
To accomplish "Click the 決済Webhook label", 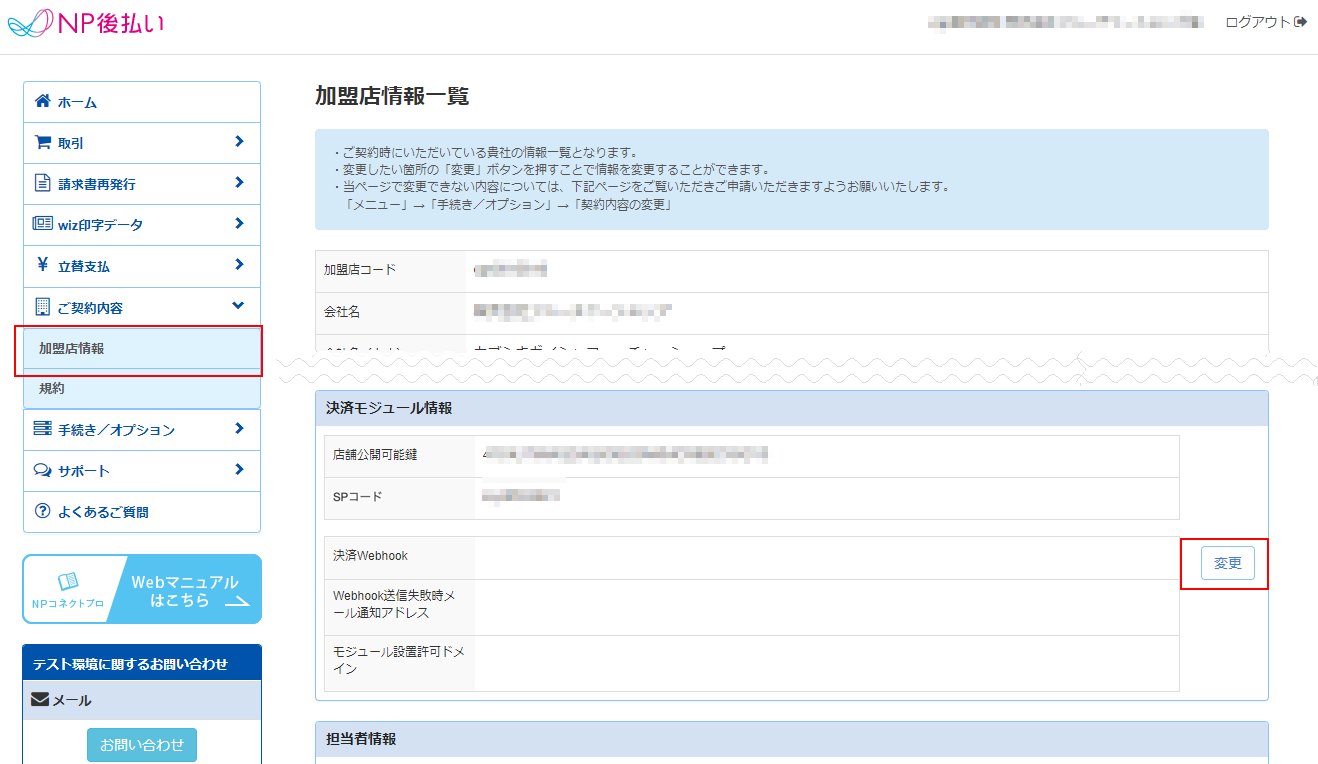I will coord(371,556).
